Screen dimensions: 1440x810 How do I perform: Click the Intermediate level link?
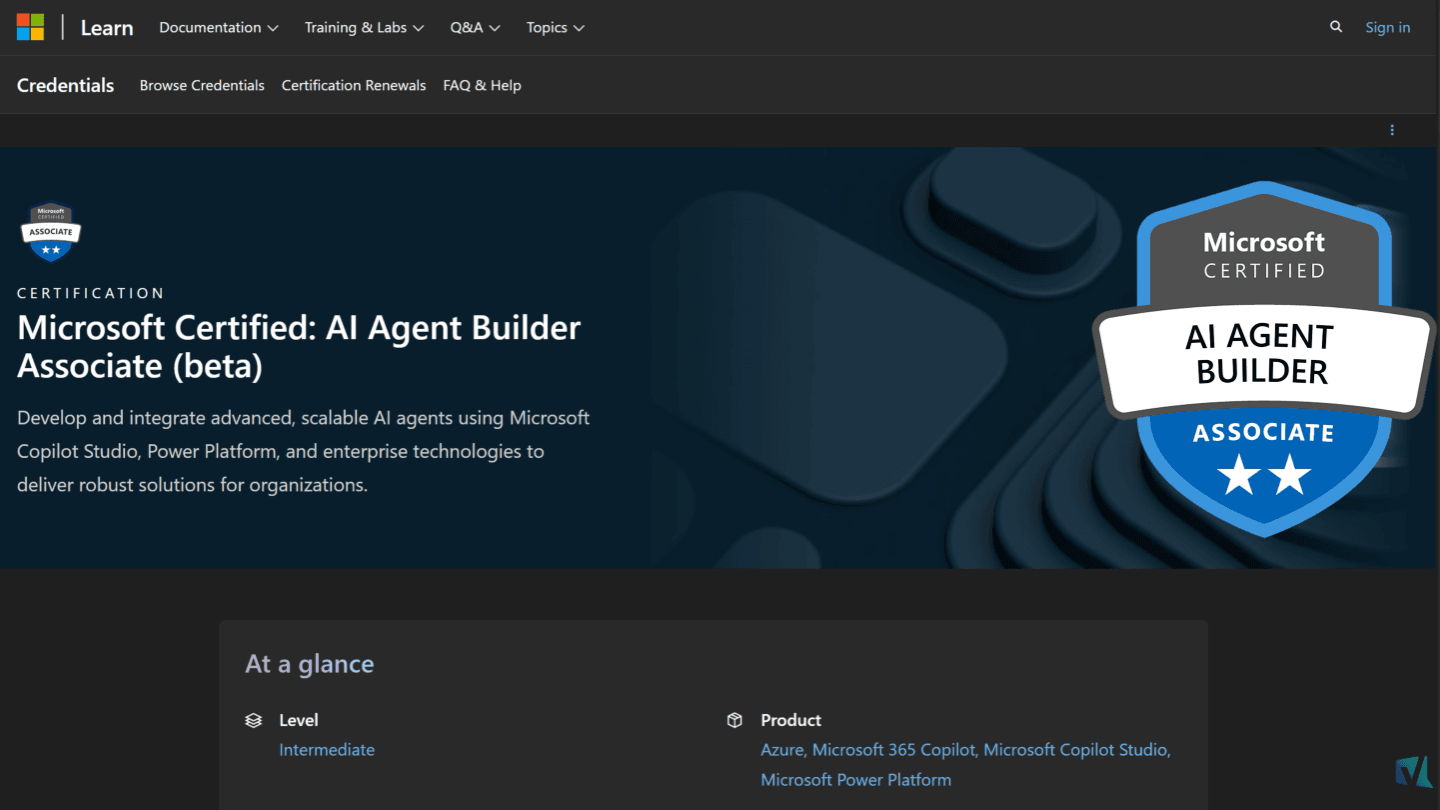click(x=327, y=750)
